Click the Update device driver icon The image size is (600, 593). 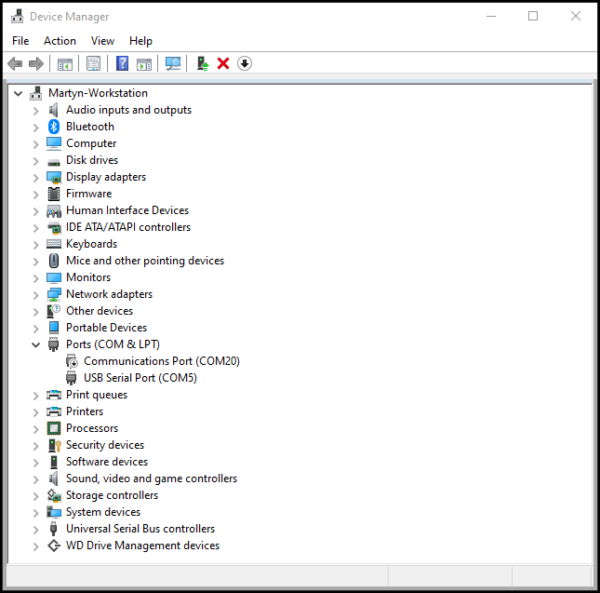pos(203,64)
